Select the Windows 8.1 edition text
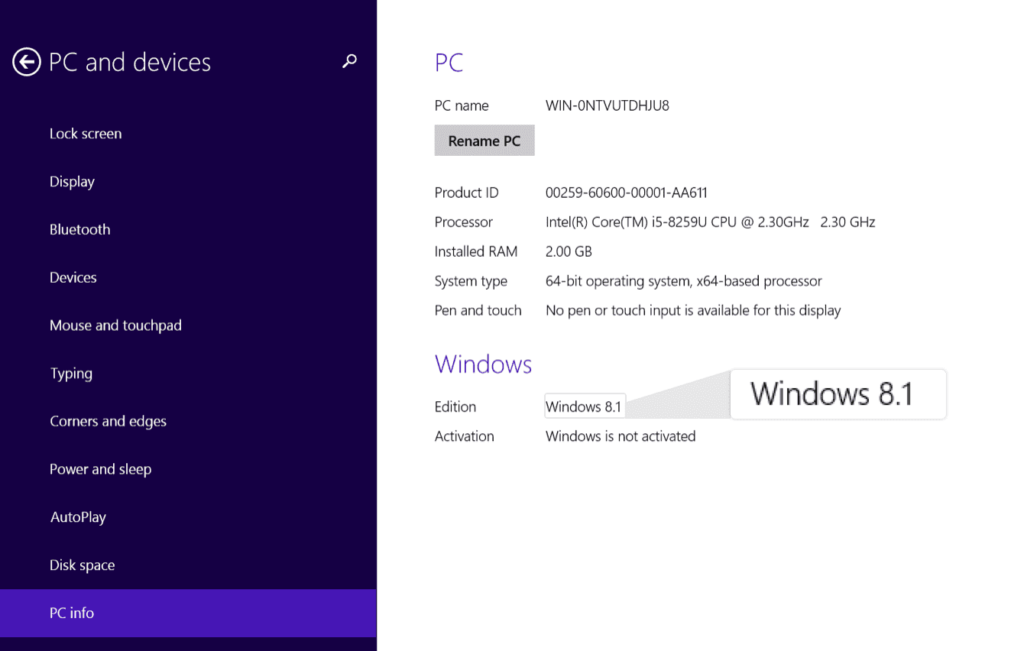The height and width of the screenshot is (651, 1024). tap(583, 406)
